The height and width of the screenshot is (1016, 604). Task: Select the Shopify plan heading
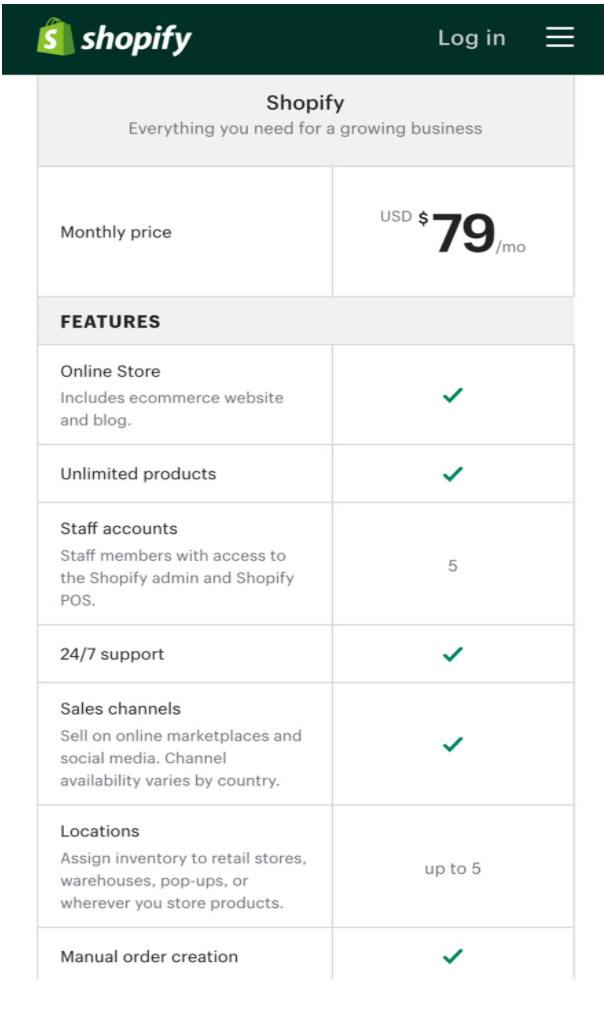point(305,102)
